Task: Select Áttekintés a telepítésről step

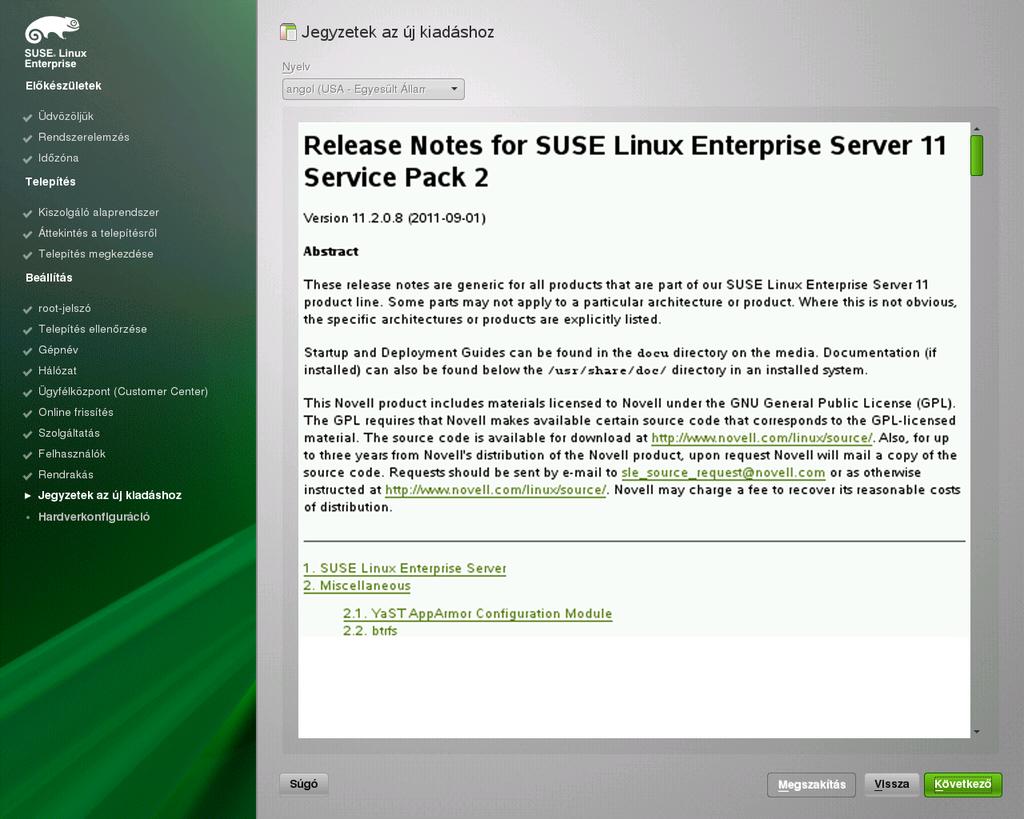Action: tap(97, 233)
